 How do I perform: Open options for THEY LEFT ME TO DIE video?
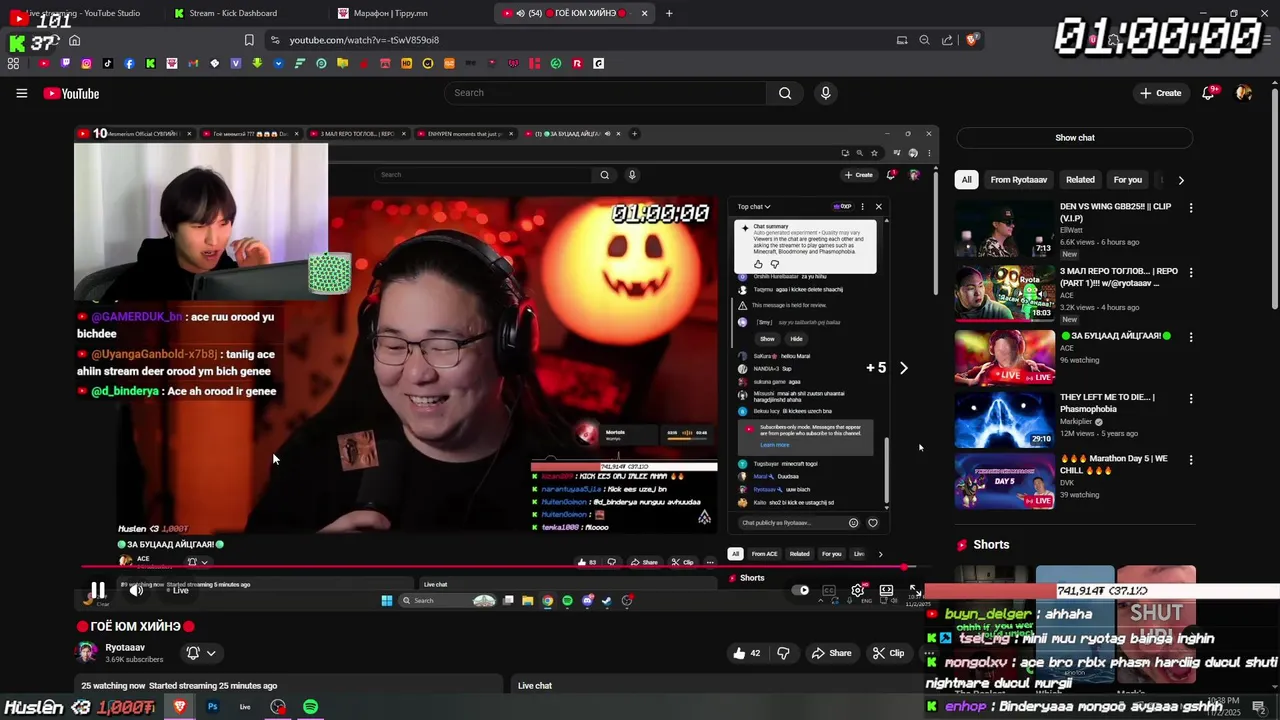pos(1190,398)
